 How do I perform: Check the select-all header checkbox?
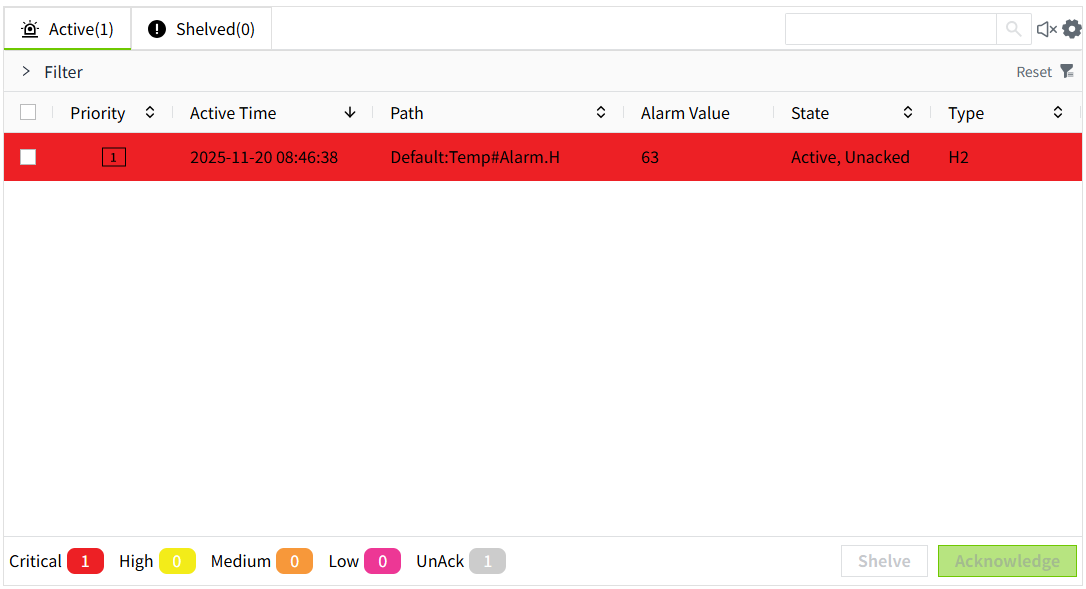(x=28, y=113)
